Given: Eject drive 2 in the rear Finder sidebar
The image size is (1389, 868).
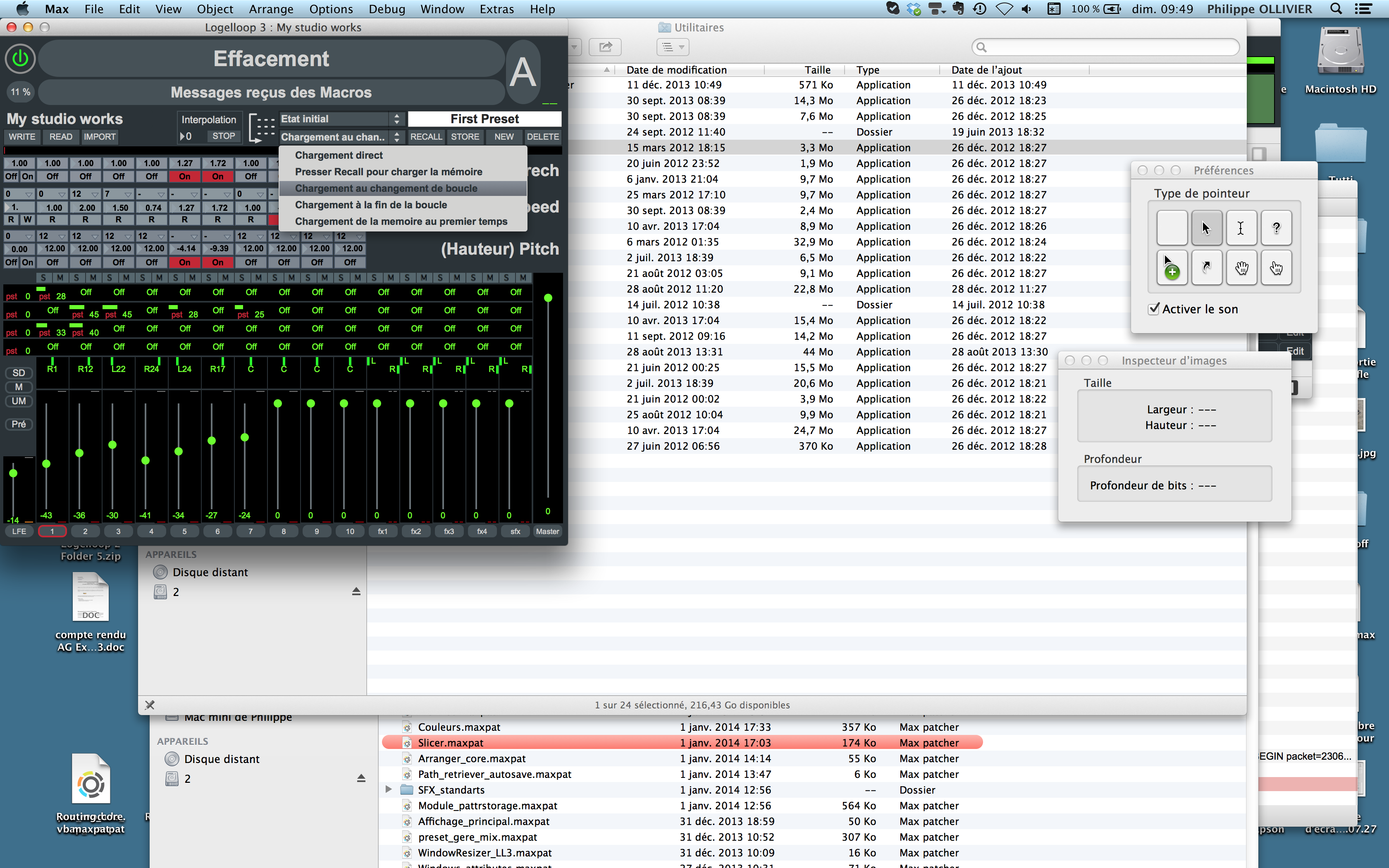Looking at the screenshot, I should (x=361, y=778).
